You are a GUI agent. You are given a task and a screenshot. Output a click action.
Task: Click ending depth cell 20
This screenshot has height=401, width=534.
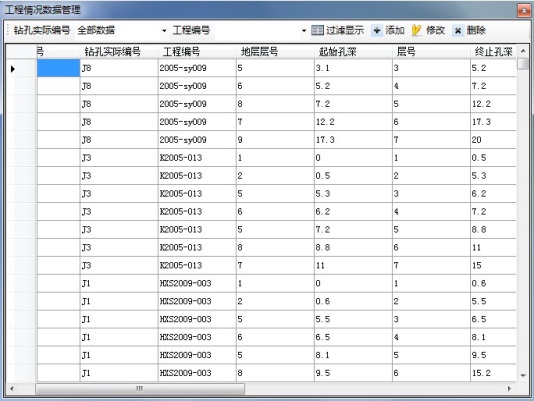click(493, 140)
